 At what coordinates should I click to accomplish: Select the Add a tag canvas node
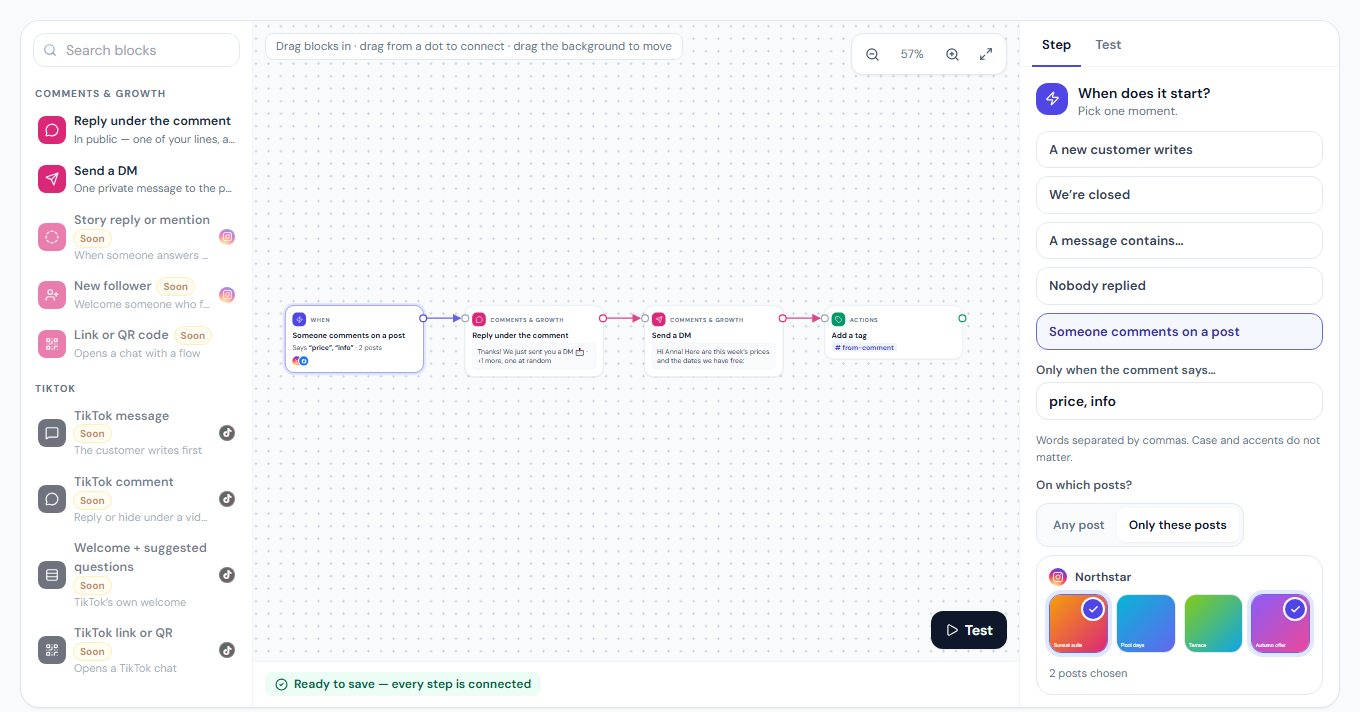click(x=894, y=333)
